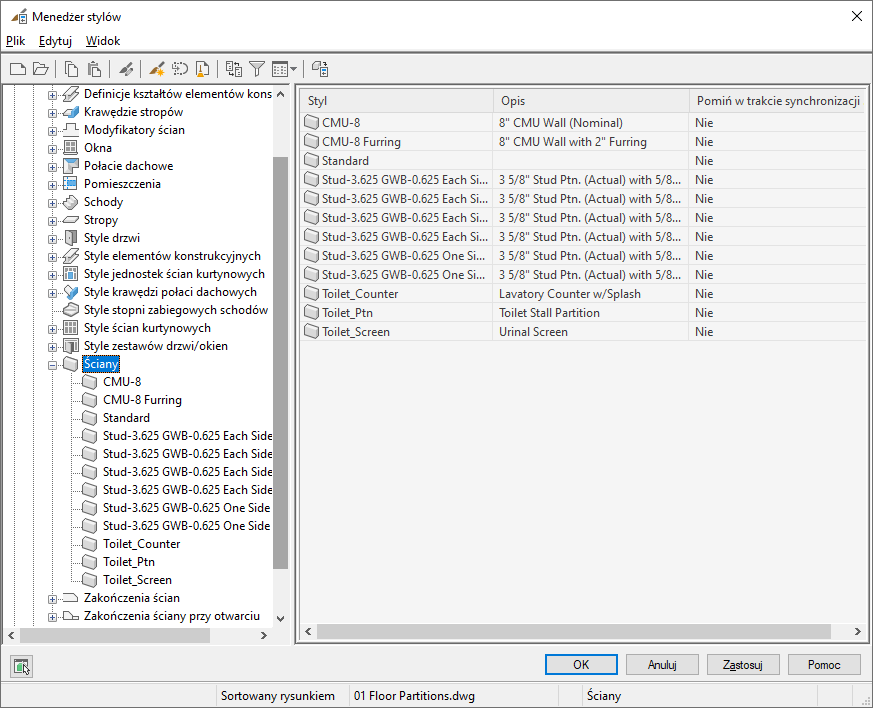The width and height of the screenshot is (873, 708).
Task: Click the Okna window icon in tree
Action: [x=70, y=148]
